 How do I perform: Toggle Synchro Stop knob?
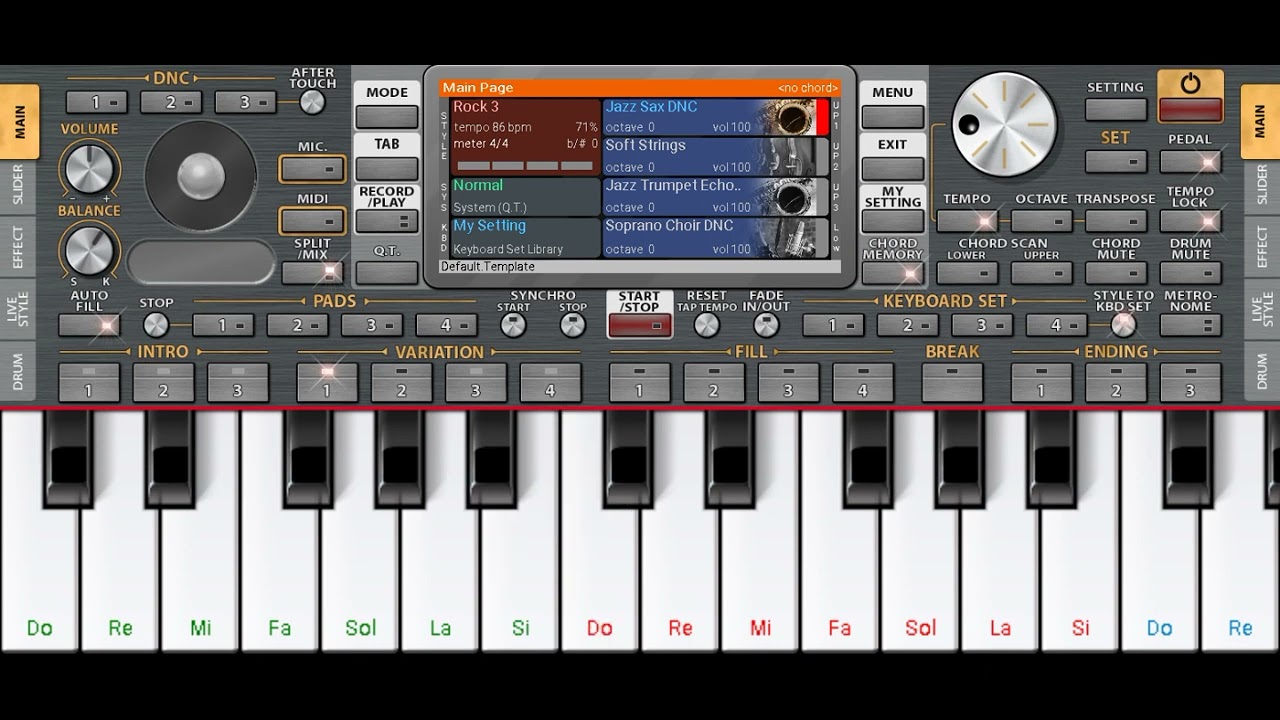point(573,325)
